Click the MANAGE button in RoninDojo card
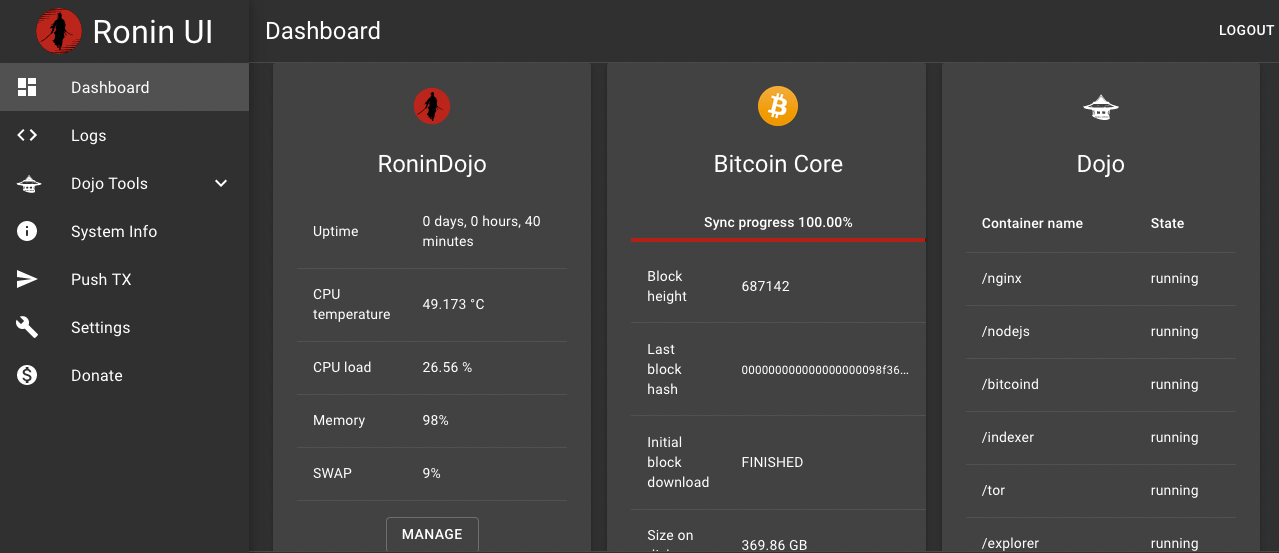1279x553 pixels. click(x=432, y=534)
